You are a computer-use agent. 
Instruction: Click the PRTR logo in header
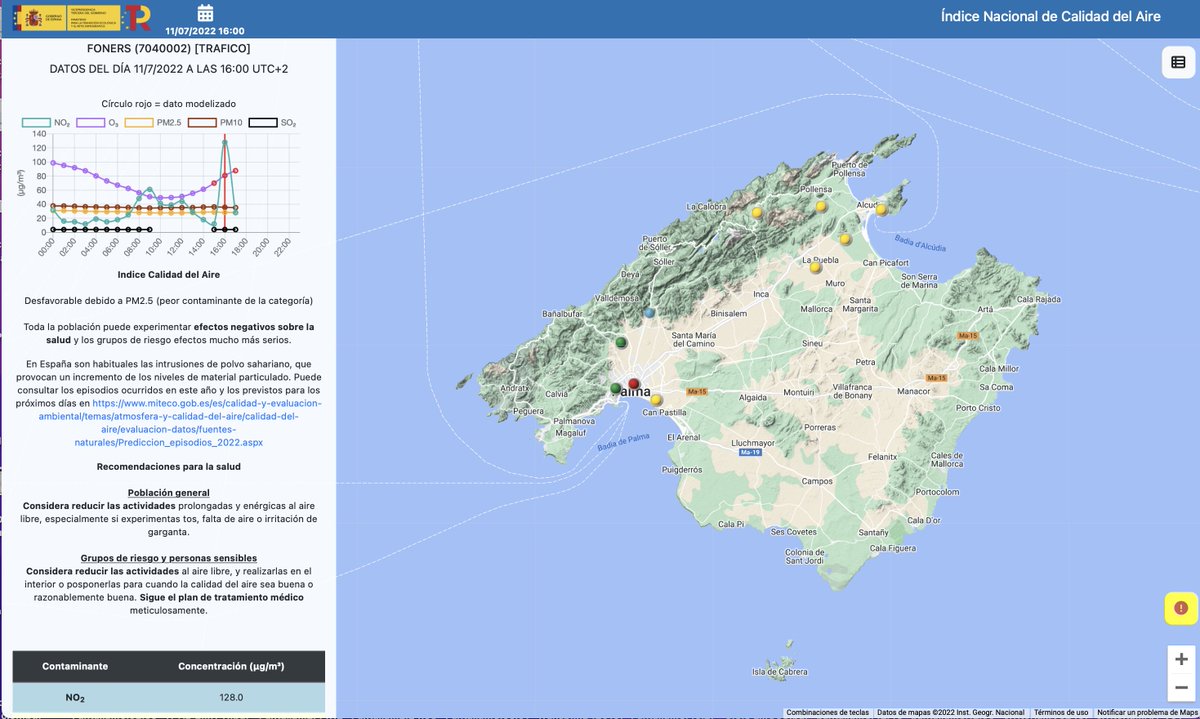point(137,18)
